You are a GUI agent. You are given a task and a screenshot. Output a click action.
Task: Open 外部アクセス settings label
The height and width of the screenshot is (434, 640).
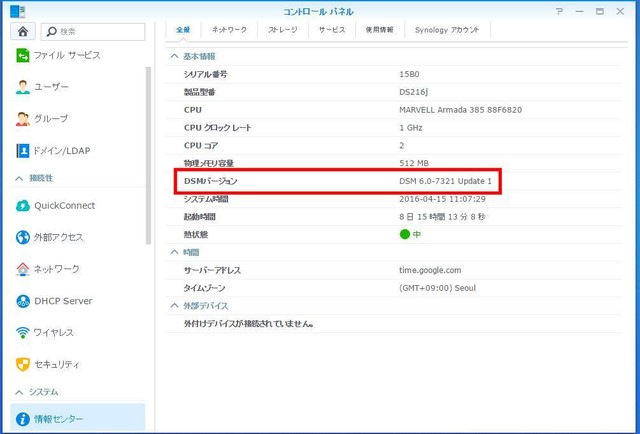coord(58,237)
